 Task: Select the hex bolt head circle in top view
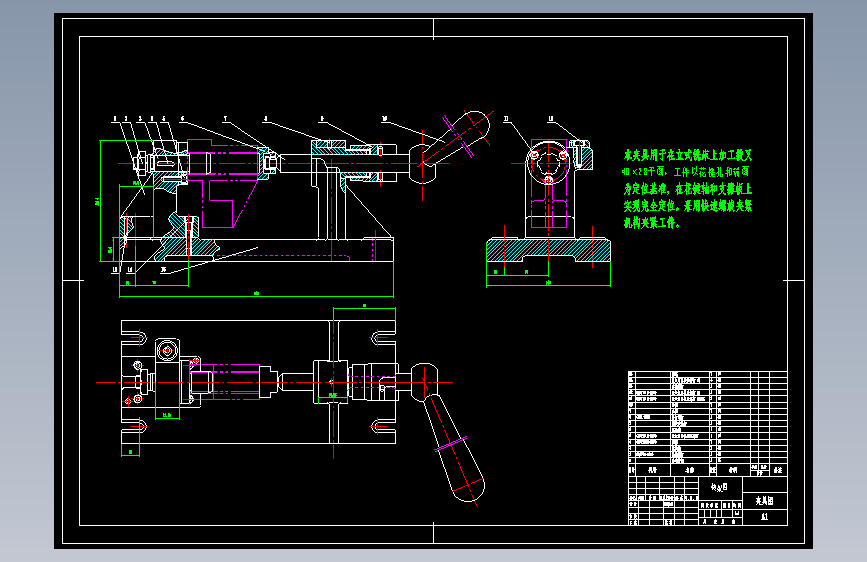point(167,350)
